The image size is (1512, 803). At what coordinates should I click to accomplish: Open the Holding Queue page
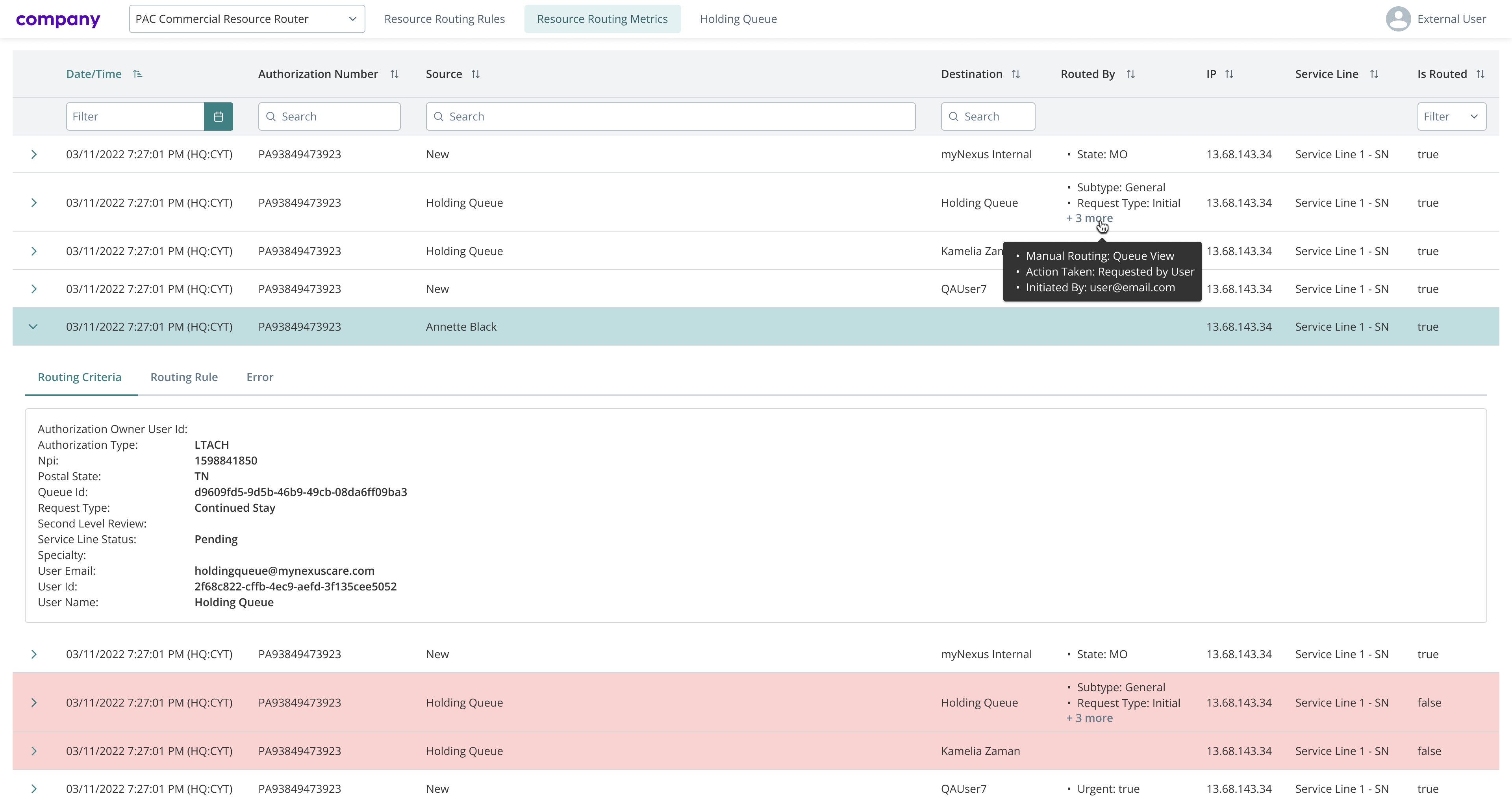(738, 18)
